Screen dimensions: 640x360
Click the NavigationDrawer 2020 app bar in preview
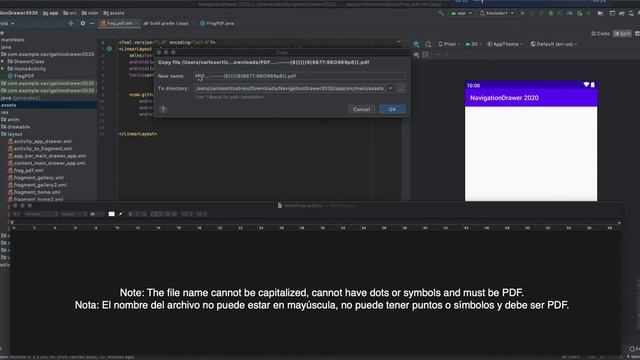531,98
